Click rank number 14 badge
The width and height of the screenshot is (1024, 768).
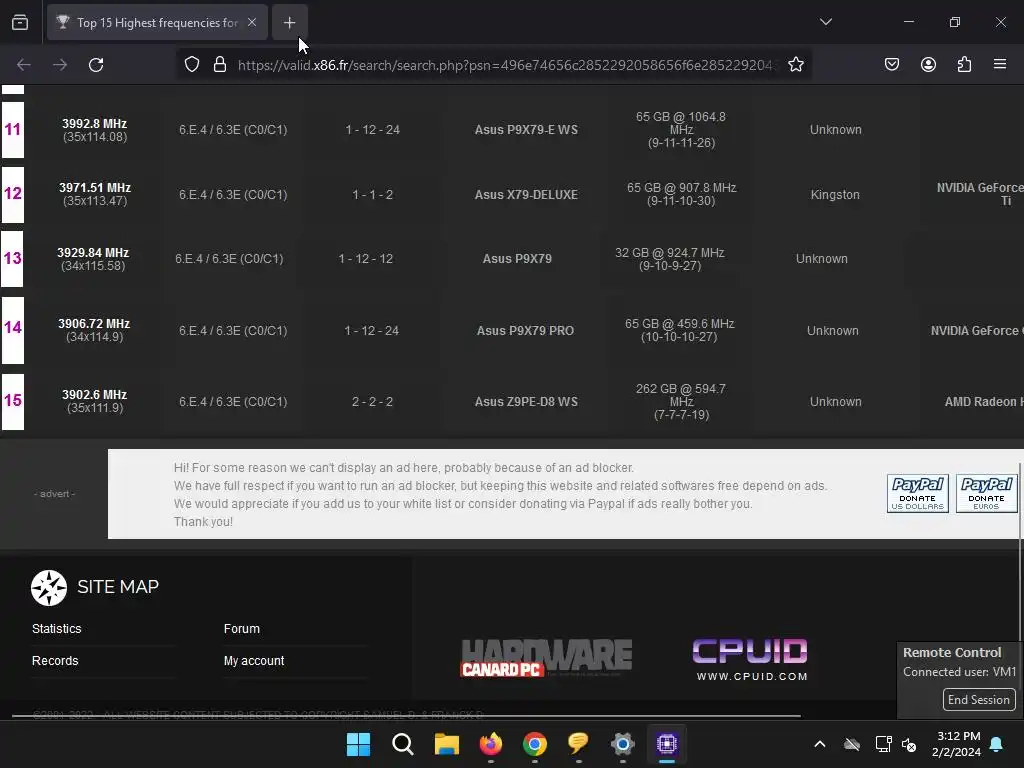[12, 329]
